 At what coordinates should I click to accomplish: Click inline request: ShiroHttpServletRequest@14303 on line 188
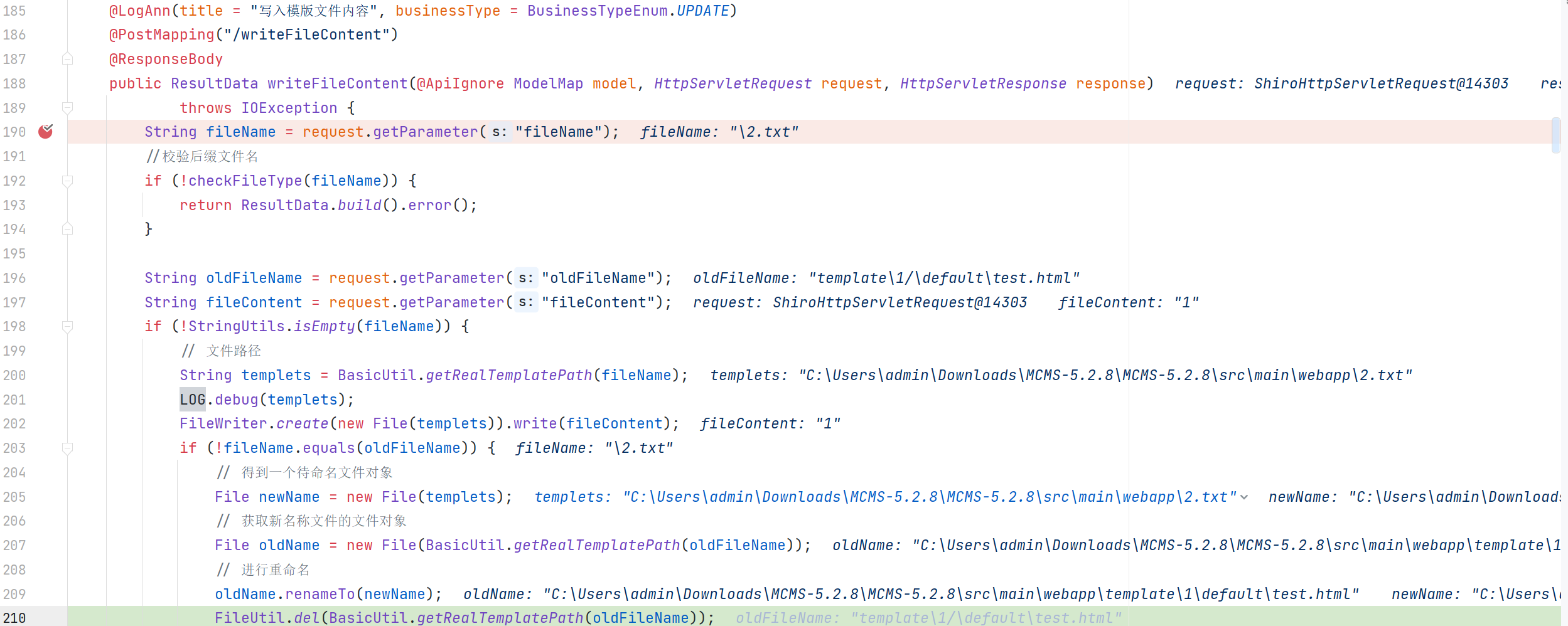pos(1342,83)
